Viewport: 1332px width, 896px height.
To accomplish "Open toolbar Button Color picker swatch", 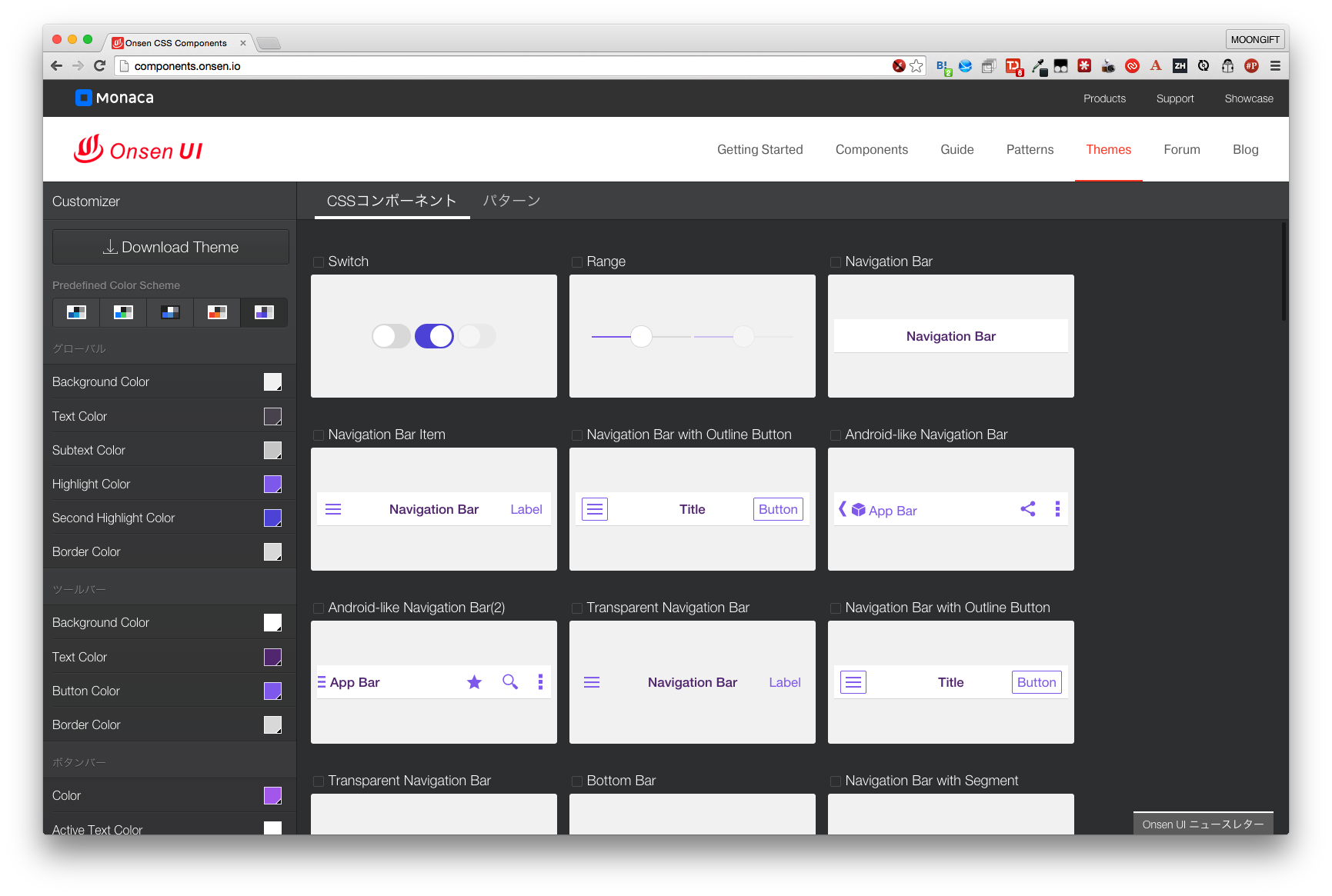I will tap(272, 691).
